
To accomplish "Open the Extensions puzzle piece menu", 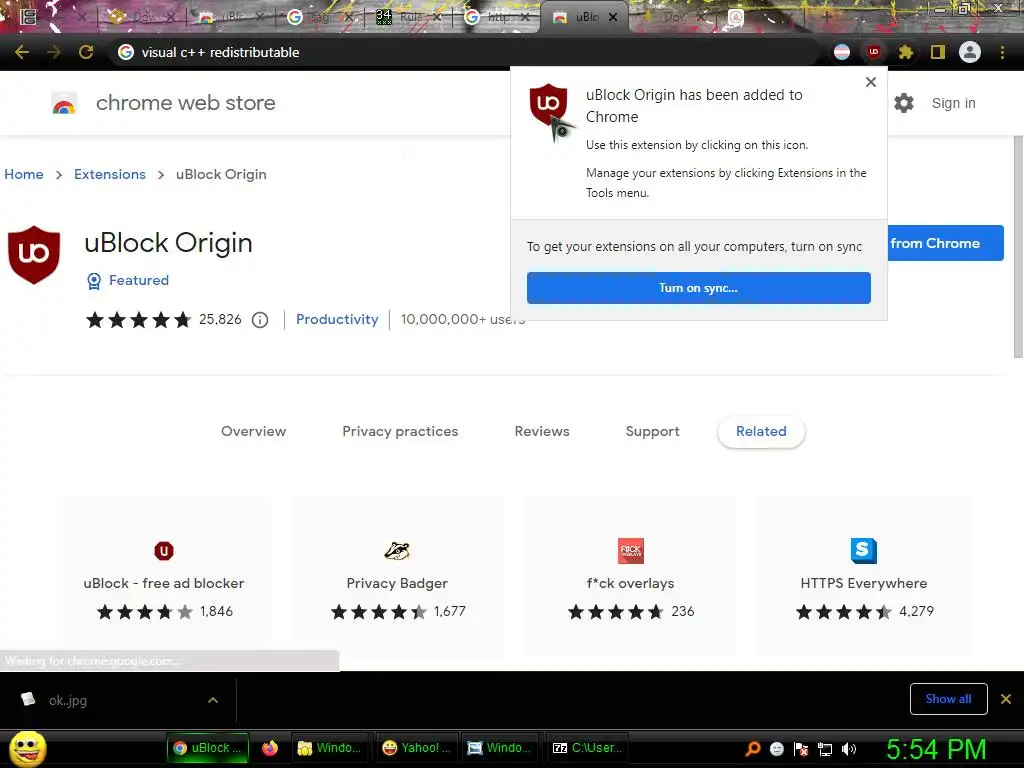I will coord(905,52).
